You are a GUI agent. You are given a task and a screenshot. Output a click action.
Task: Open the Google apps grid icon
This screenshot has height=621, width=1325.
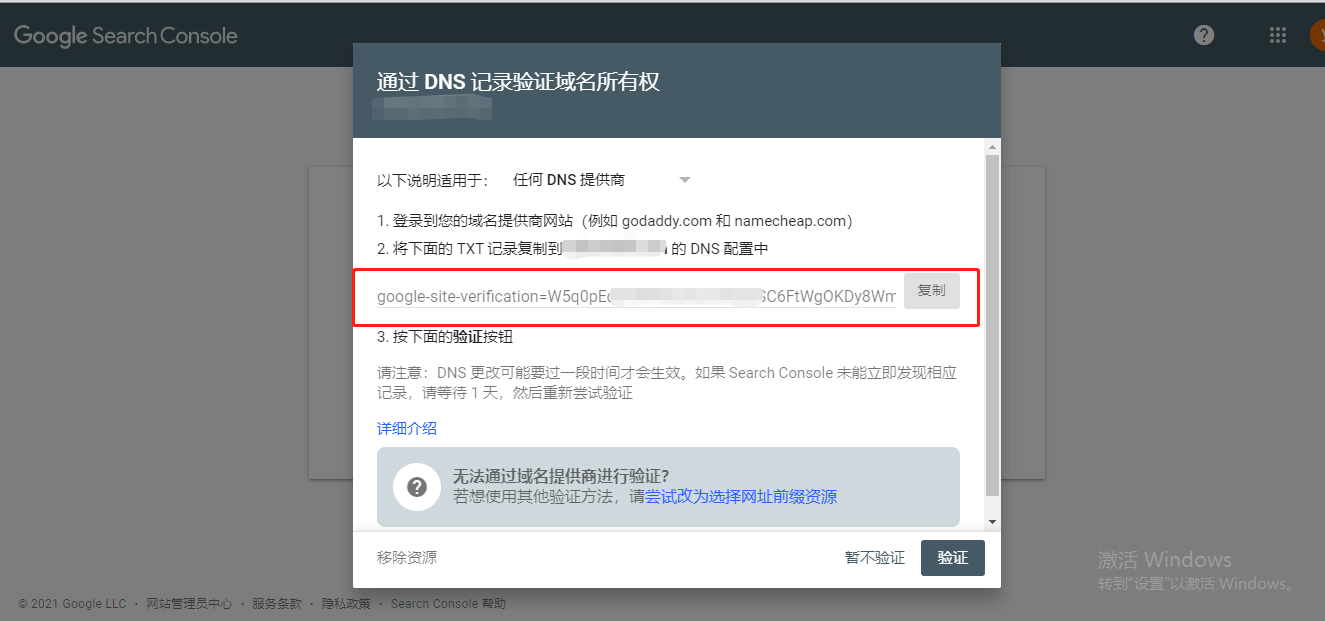click(x=1277, y=35)
